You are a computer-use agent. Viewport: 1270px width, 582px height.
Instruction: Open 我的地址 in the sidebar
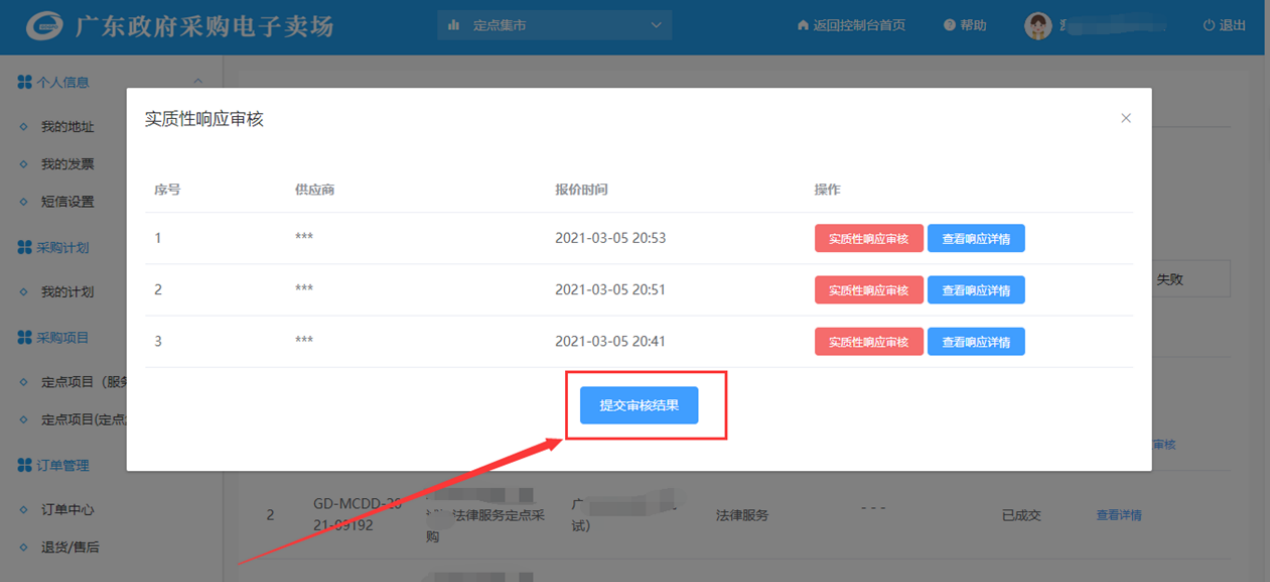coord(67,127)
